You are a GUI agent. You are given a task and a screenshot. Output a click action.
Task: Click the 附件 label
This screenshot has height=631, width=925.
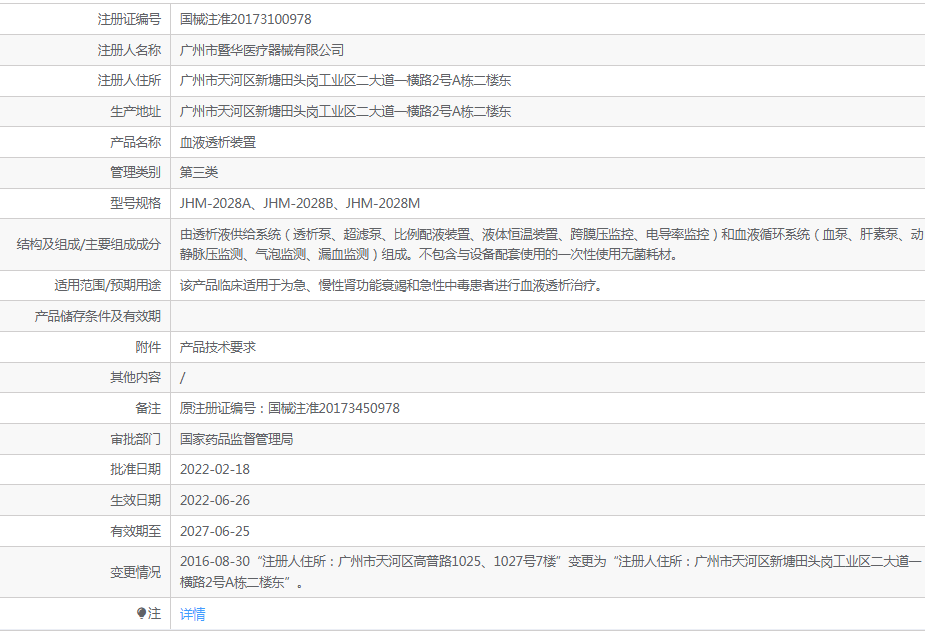tap(148, 347)
